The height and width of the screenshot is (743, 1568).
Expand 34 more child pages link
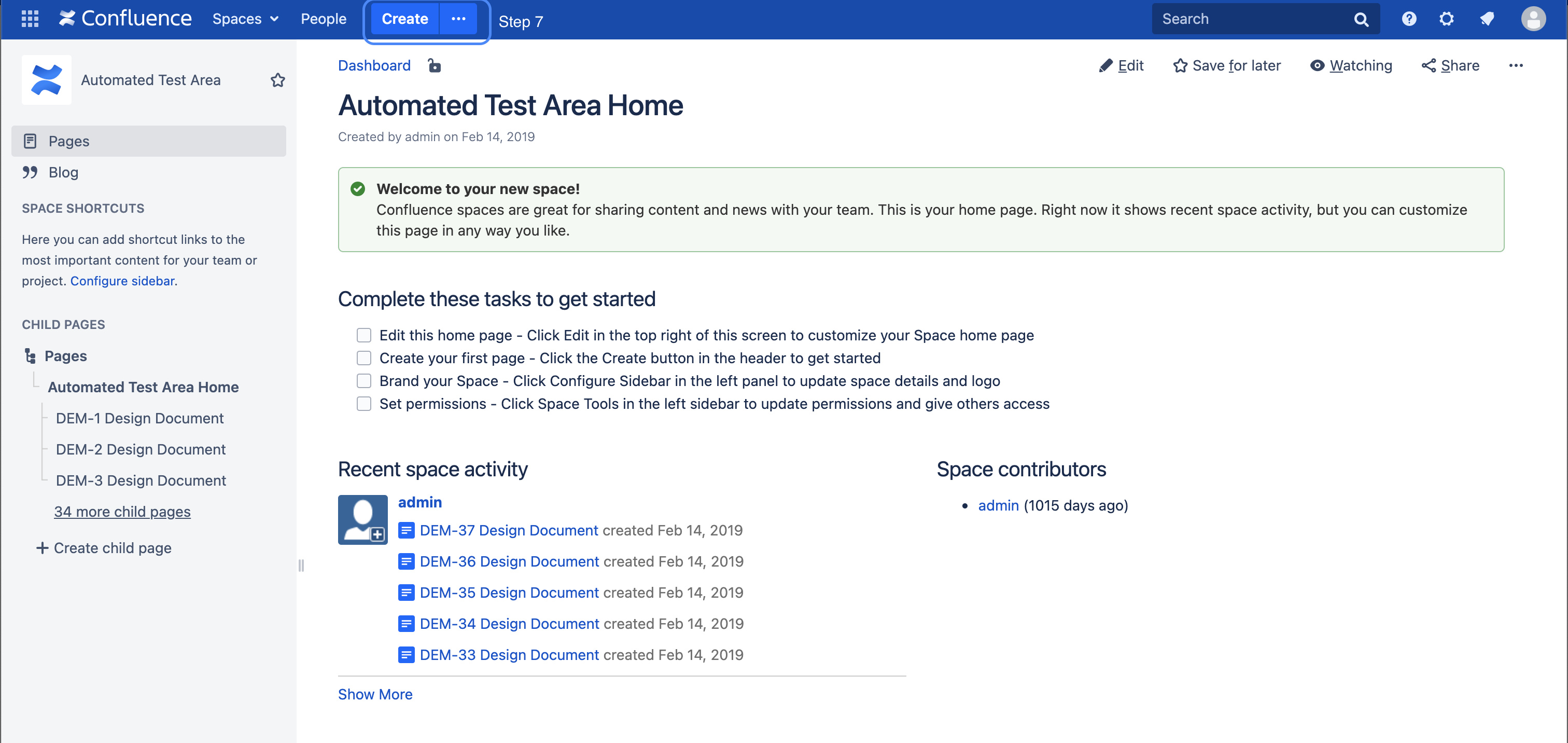pyautogui.click(x=122, y=512)
